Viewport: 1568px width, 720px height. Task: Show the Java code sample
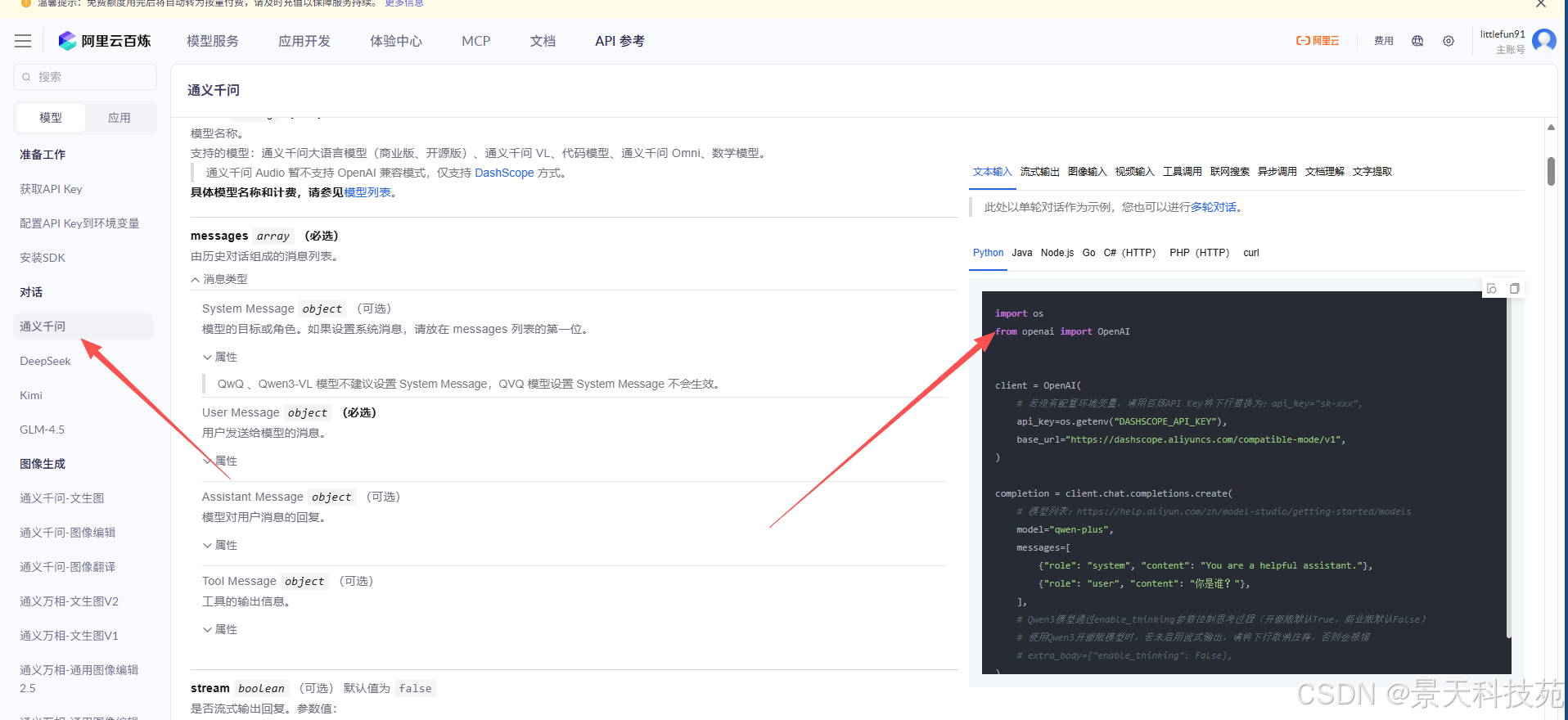click(x=1022, y=253)
